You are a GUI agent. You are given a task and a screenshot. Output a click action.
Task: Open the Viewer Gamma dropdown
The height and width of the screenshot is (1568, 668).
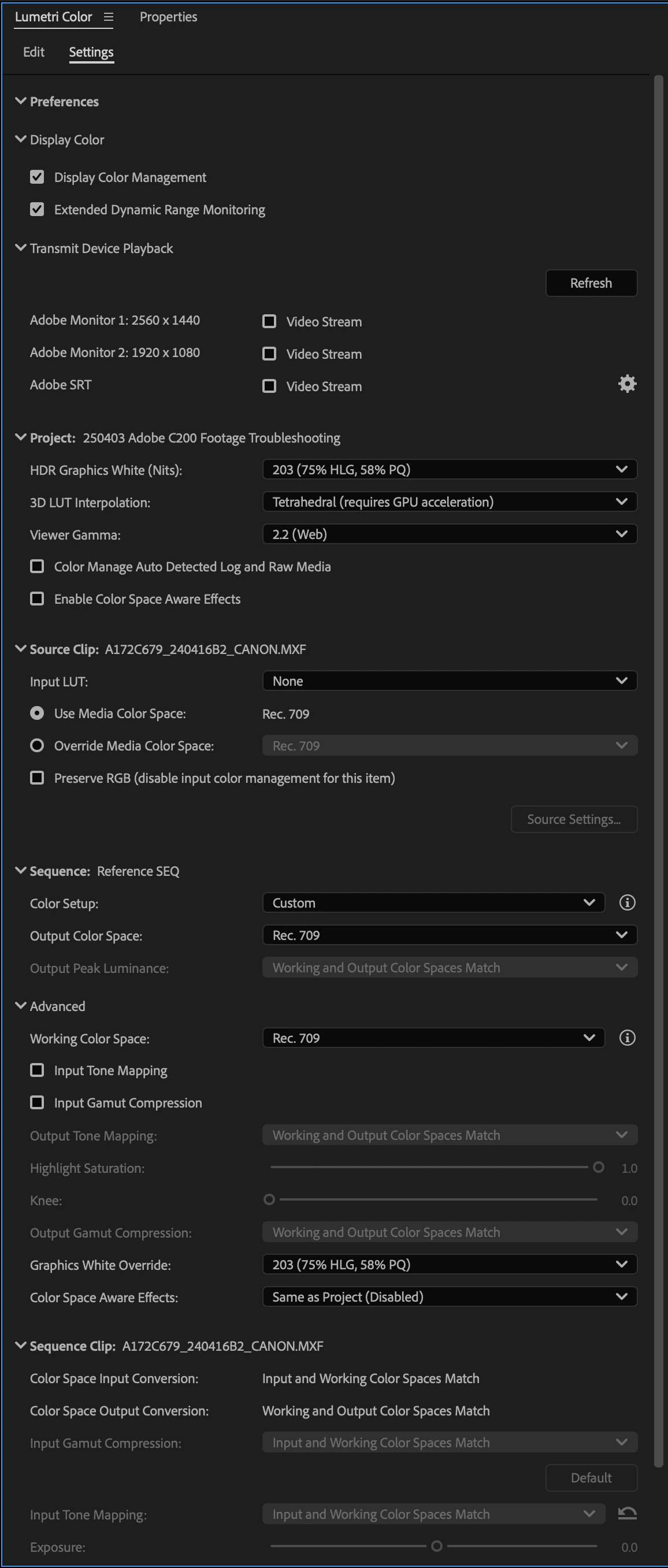click(x=450, y=534)
